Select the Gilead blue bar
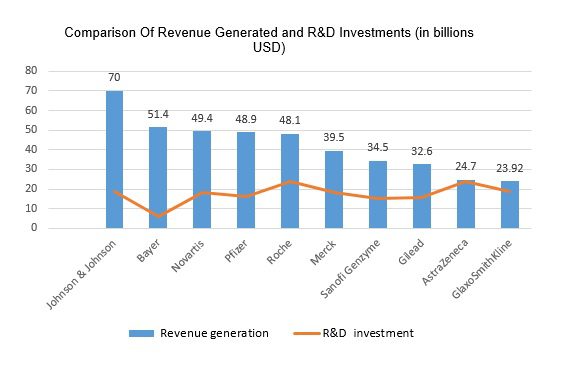Screen dimensions: 564x365 tap(422, 196)
